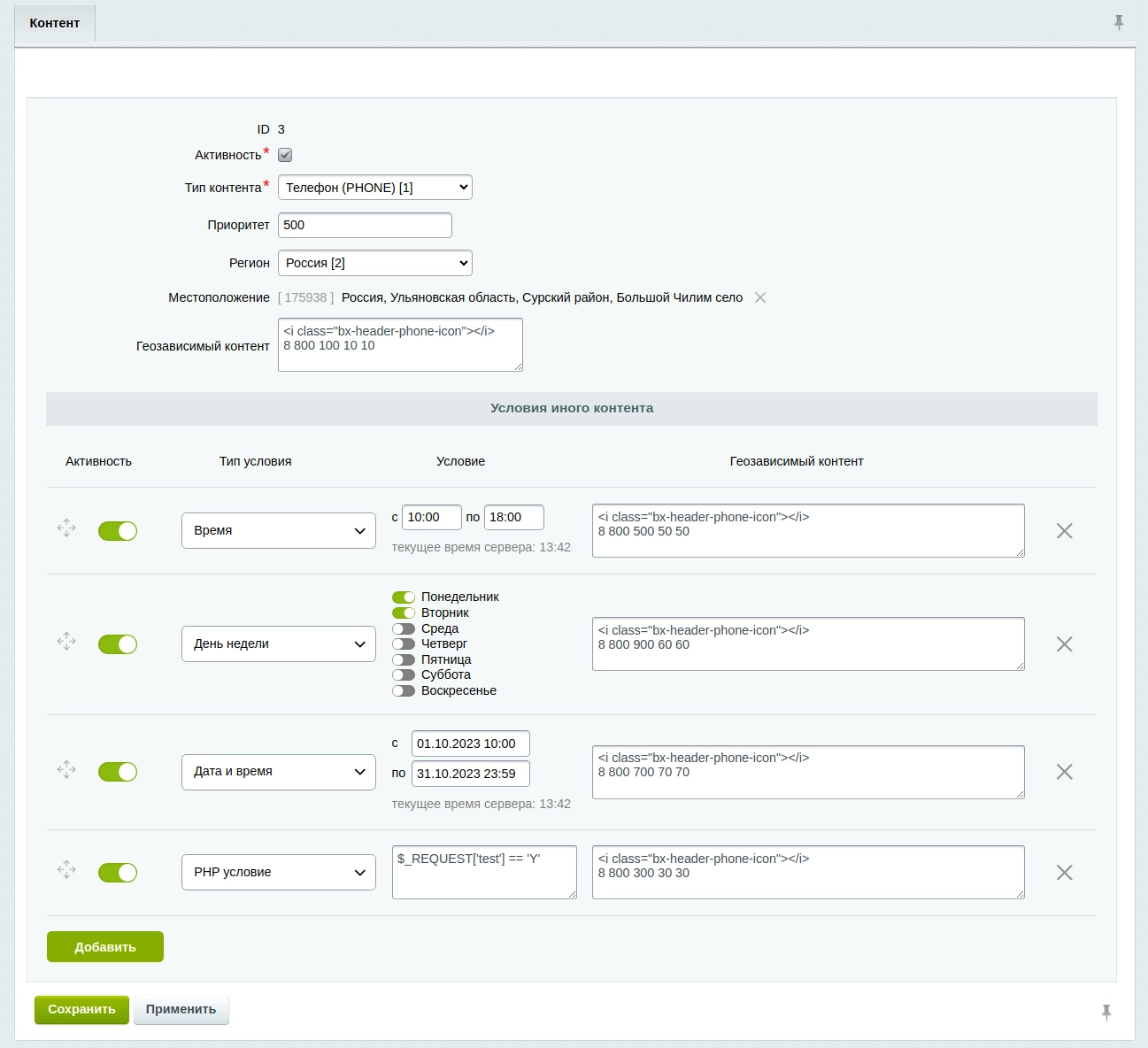
Task: Remove the PHP условие condition row
Action: [1064, 873]
